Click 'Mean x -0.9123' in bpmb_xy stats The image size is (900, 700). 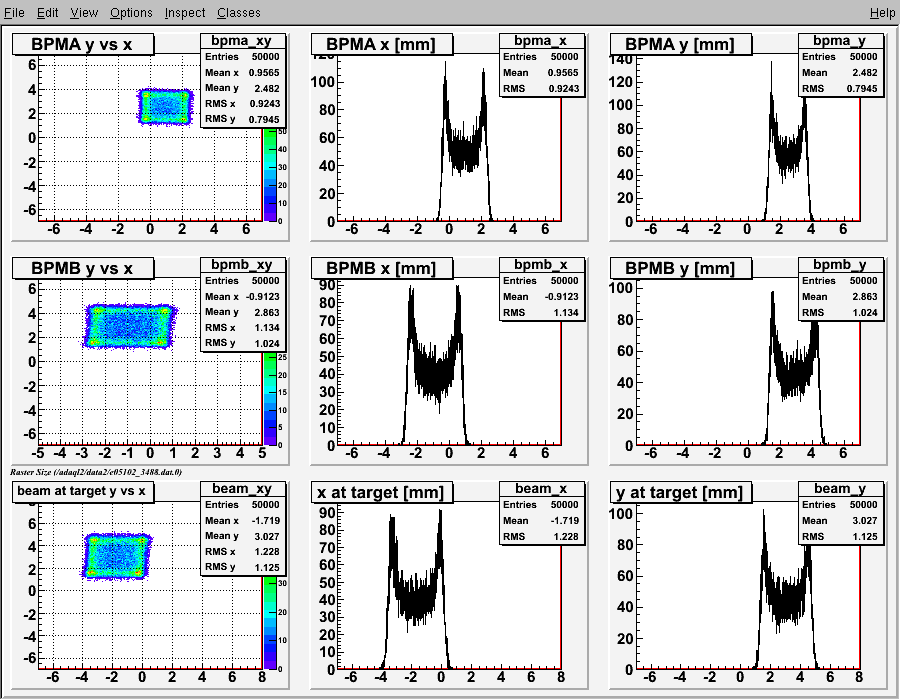point(242,296)
